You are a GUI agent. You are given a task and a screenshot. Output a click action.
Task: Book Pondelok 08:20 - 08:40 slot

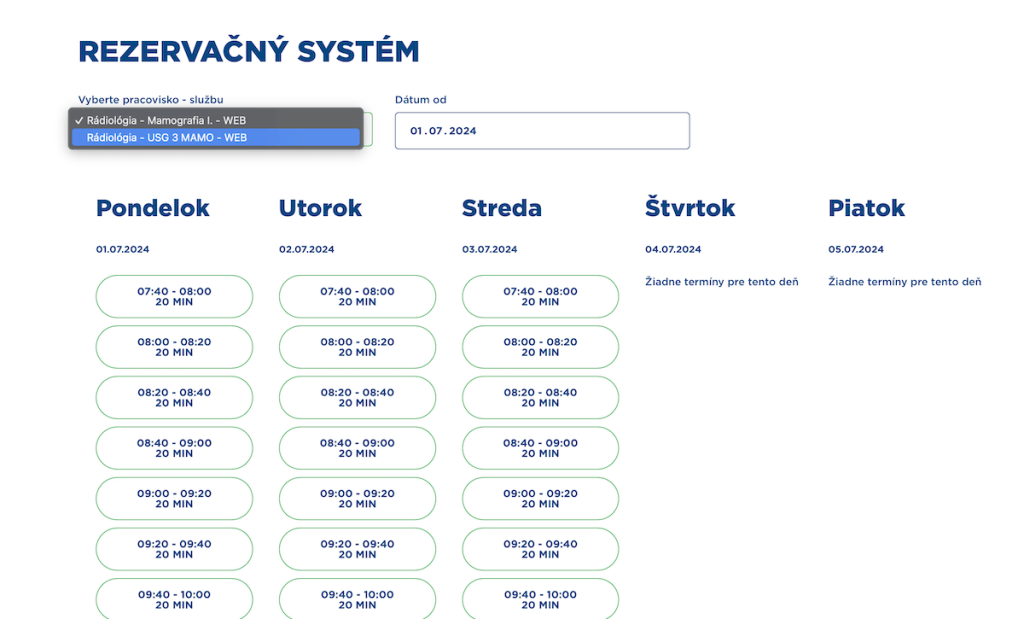174,398
